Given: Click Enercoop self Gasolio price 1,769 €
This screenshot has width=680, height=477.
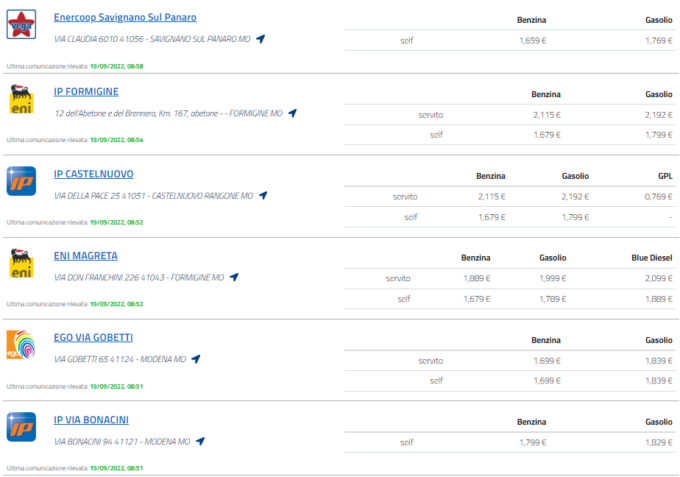Looking at the screenshot, I should [x=659, y=41].
